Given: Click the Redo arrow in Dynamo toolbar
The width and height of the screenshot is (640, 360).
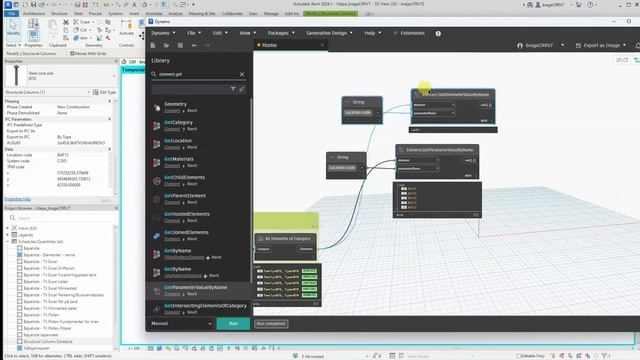Looking at the screenshot, I should click(x=207, y=45).
